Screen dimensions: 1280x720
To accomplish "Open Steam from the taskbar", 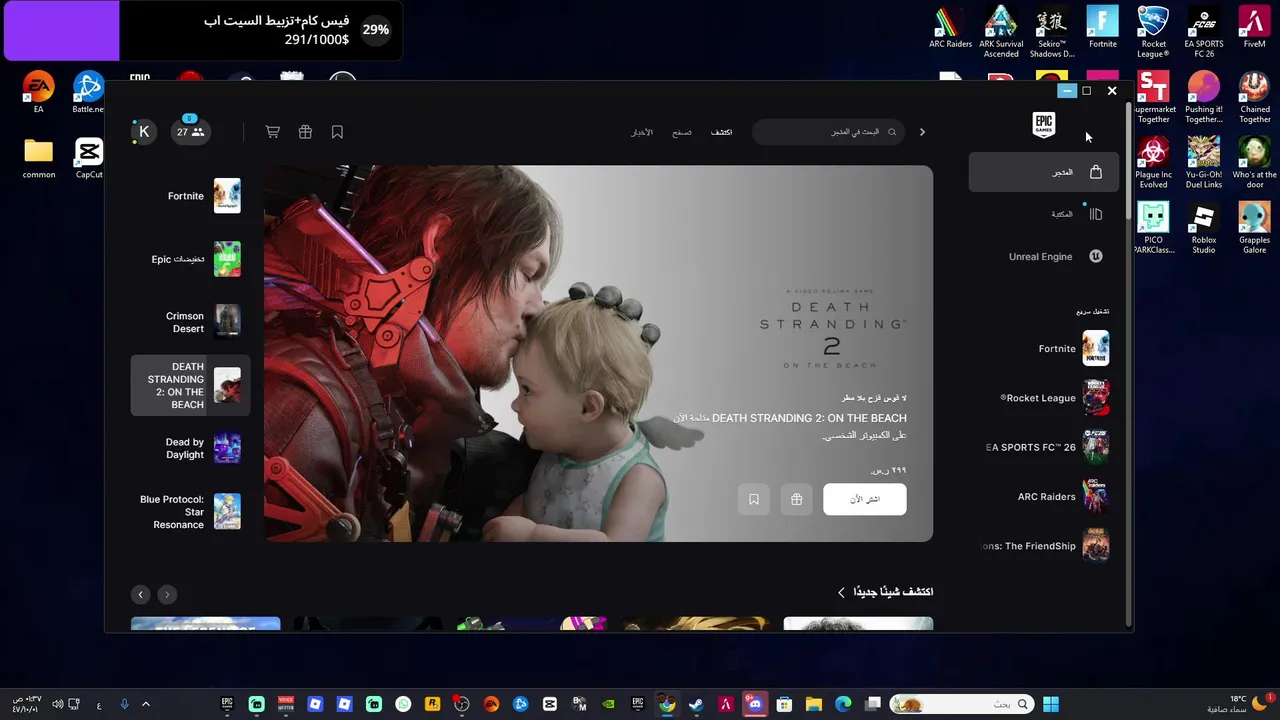I will point(696,704).
